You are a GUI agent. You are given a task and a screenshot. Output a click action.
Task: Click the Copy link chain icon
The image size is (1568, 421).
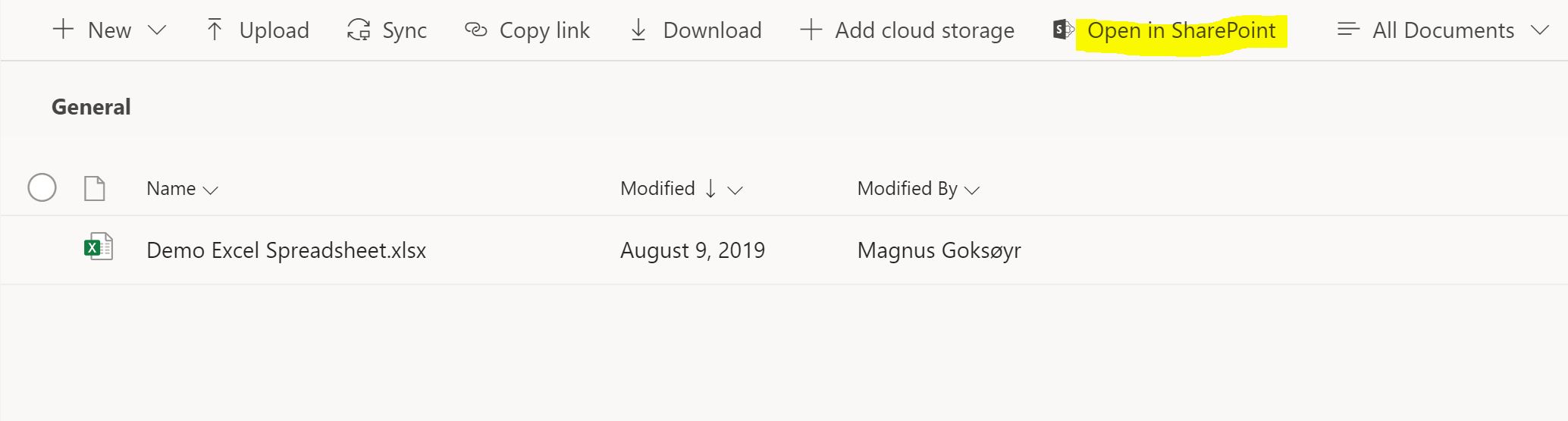475,30
